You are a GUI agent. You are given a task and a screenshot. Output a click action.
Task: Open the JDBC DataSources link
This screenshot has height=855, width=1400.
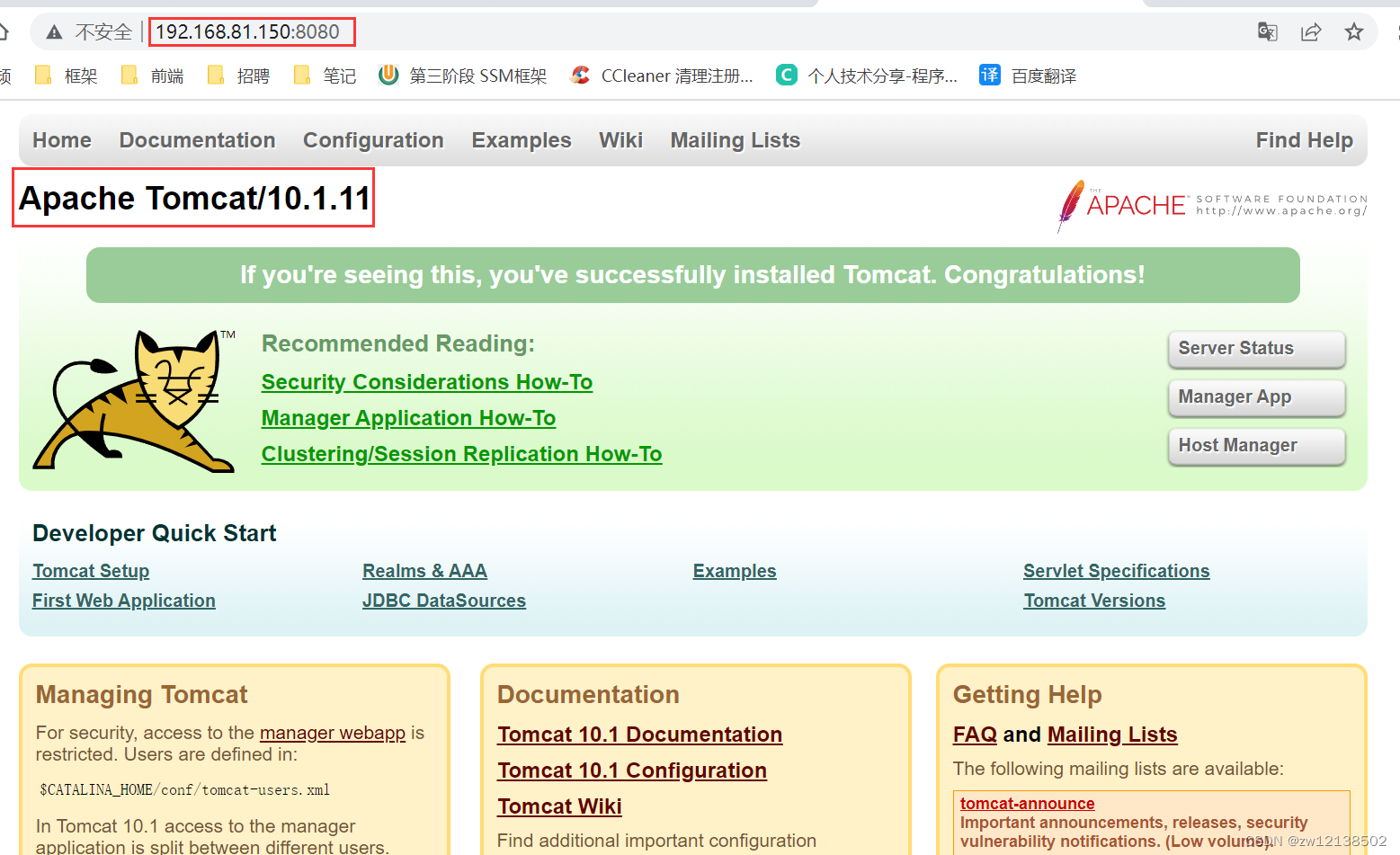click(443, 601)
